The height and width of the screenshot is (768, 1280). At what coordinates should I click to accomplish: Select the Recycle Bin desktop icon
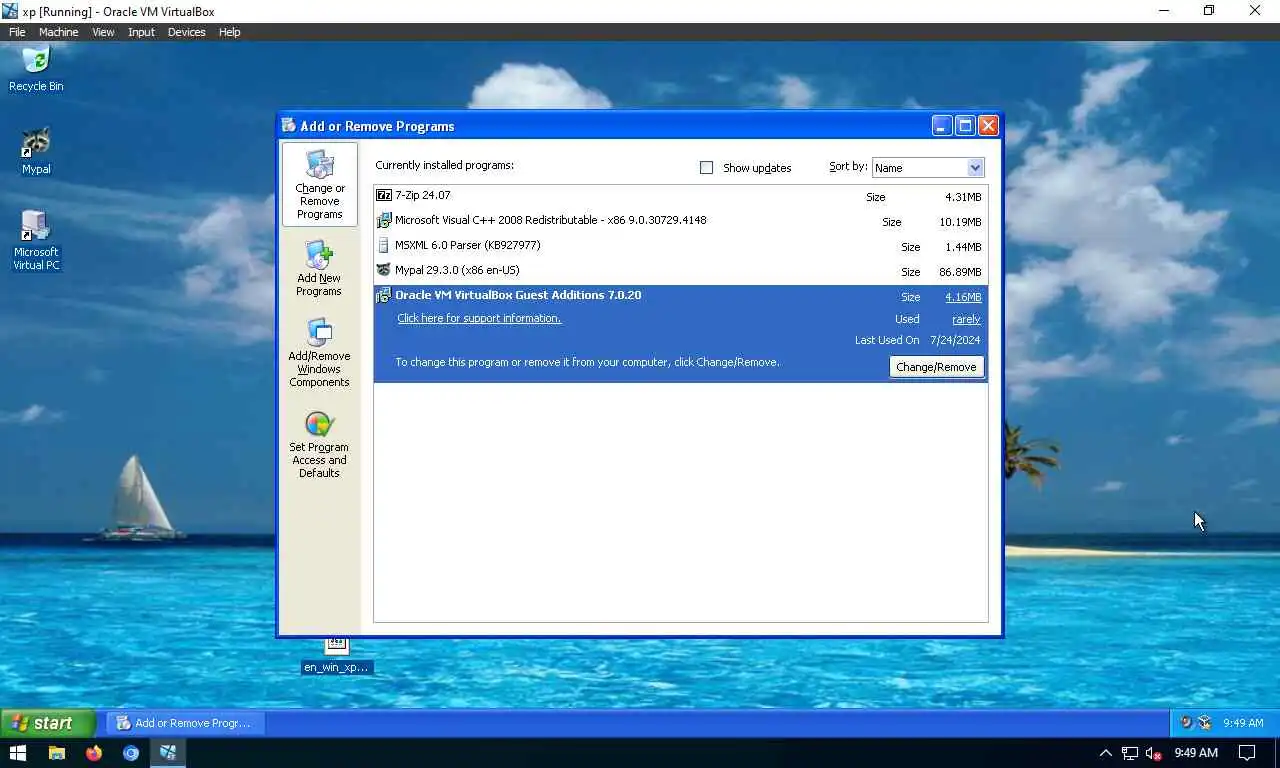36,60
